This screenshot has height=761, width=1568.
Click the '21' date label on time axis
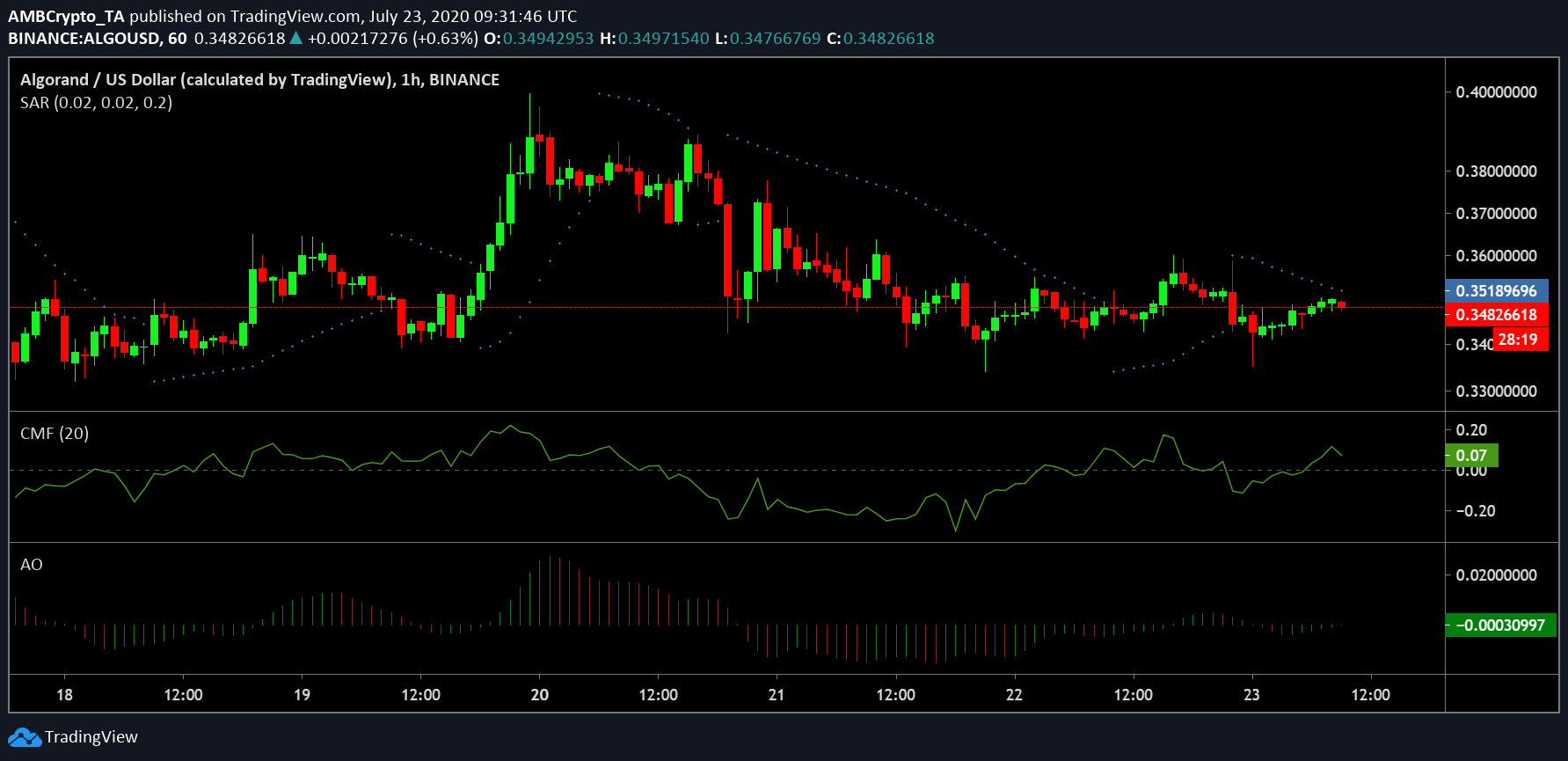777,695
